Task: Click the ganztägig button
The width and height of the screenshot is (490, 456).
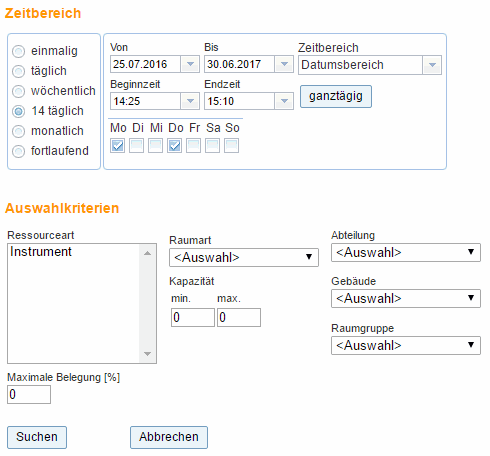Action: [336, 96]
